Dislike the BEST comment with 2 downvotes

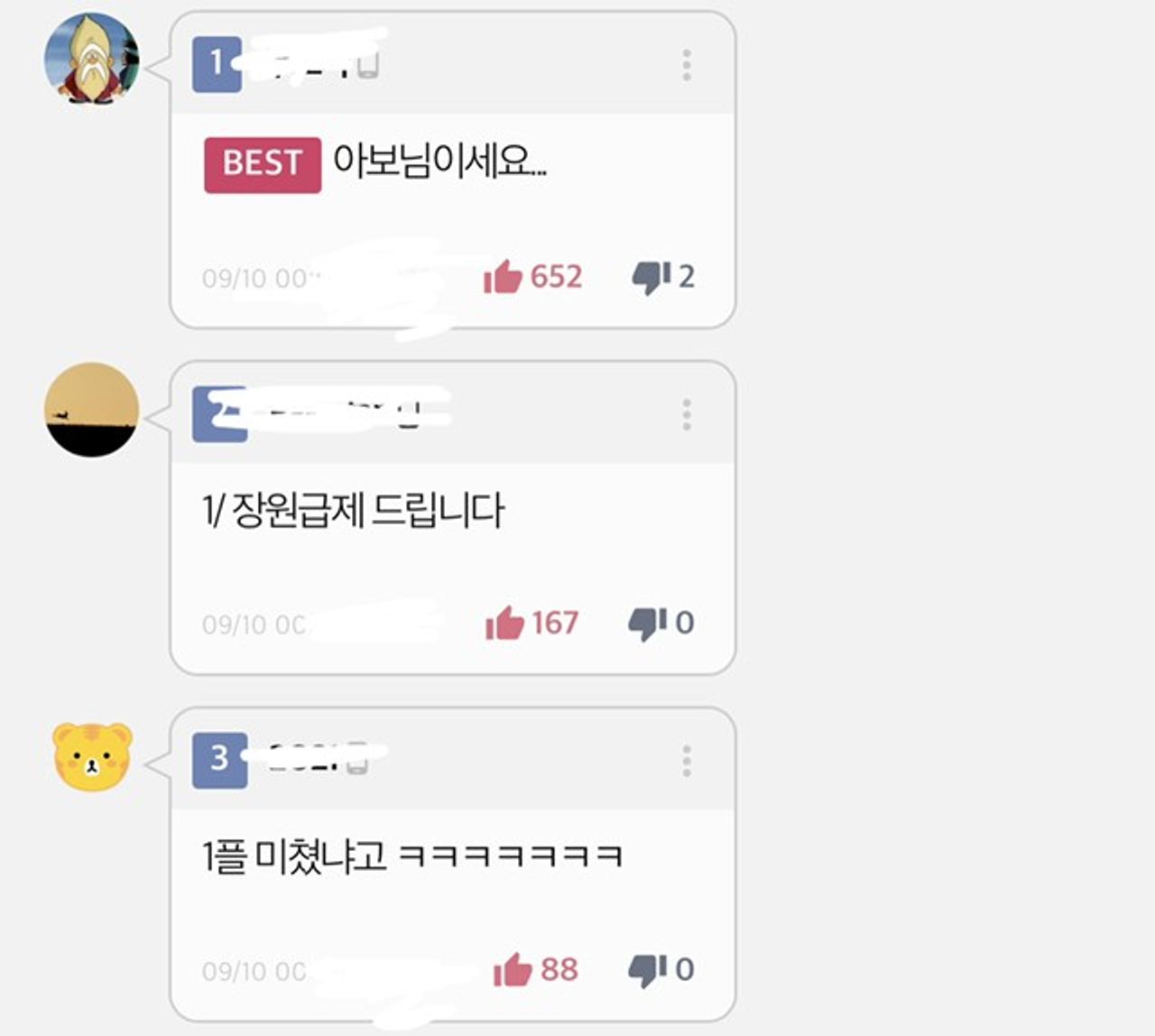click(651, 277)
